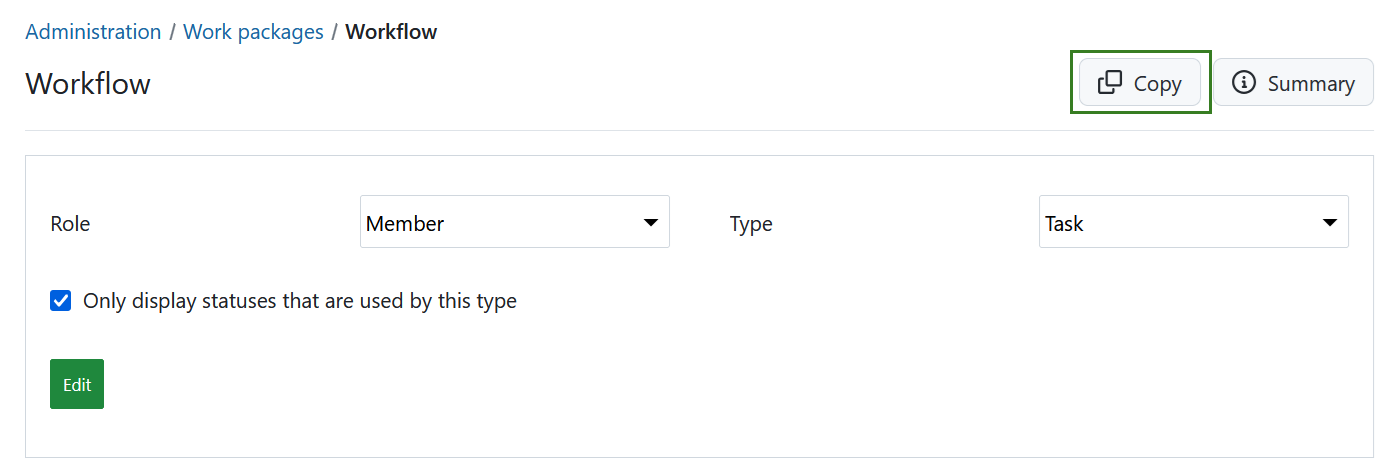The height and width of the screenshot is (465, 1390).
Task: Click the slash separator after Administration
Action: pos(172,32)
